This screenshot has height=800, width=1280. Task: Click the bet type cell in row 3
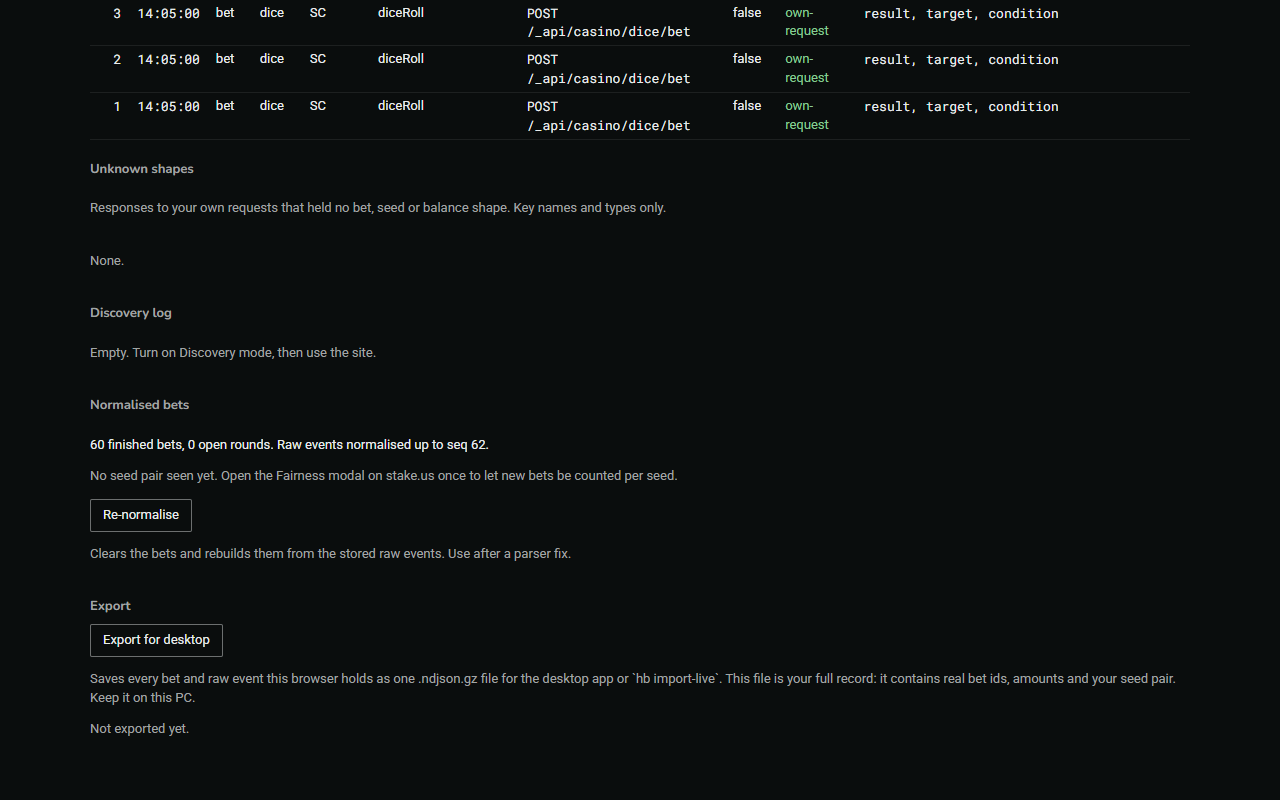(225, 13)
